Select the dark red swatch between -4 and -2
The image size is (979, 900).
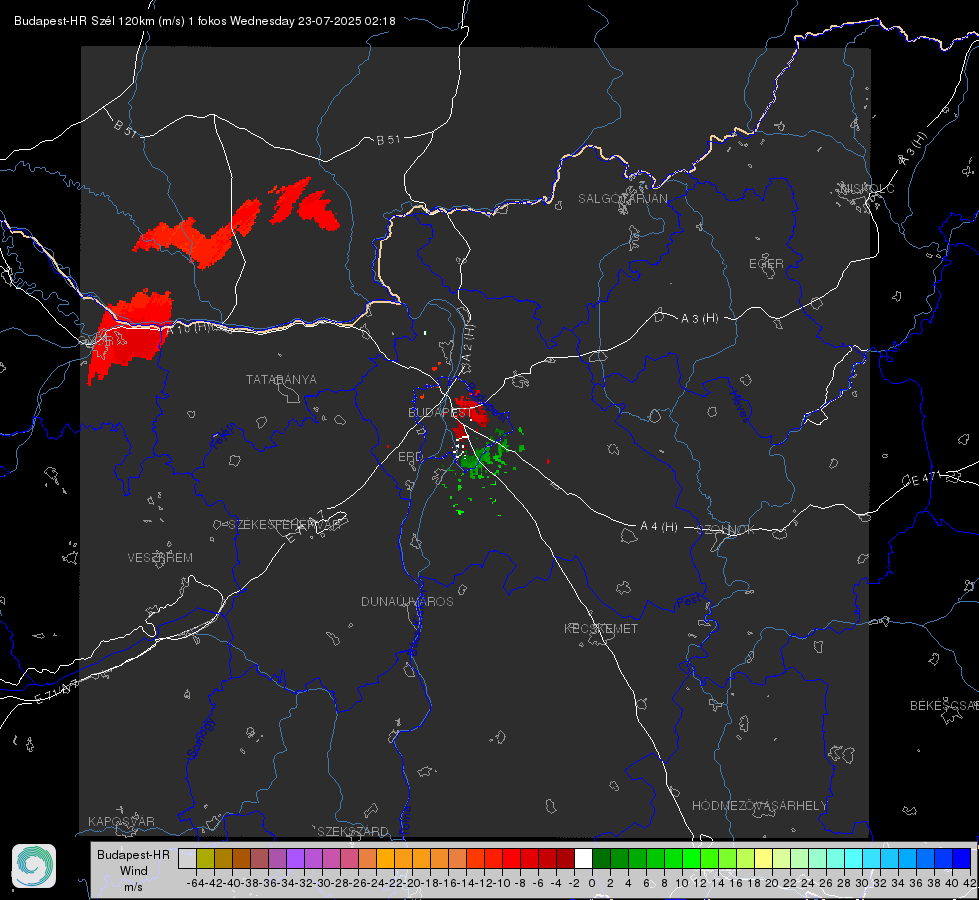565,859
